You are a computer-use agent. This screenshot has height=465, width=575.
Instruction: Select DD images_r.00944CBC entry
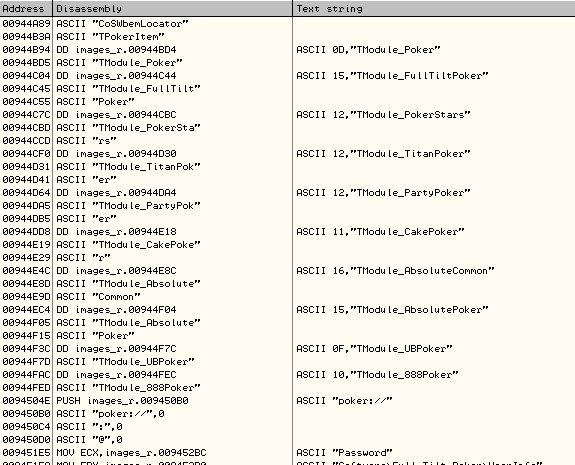point(116,115)
